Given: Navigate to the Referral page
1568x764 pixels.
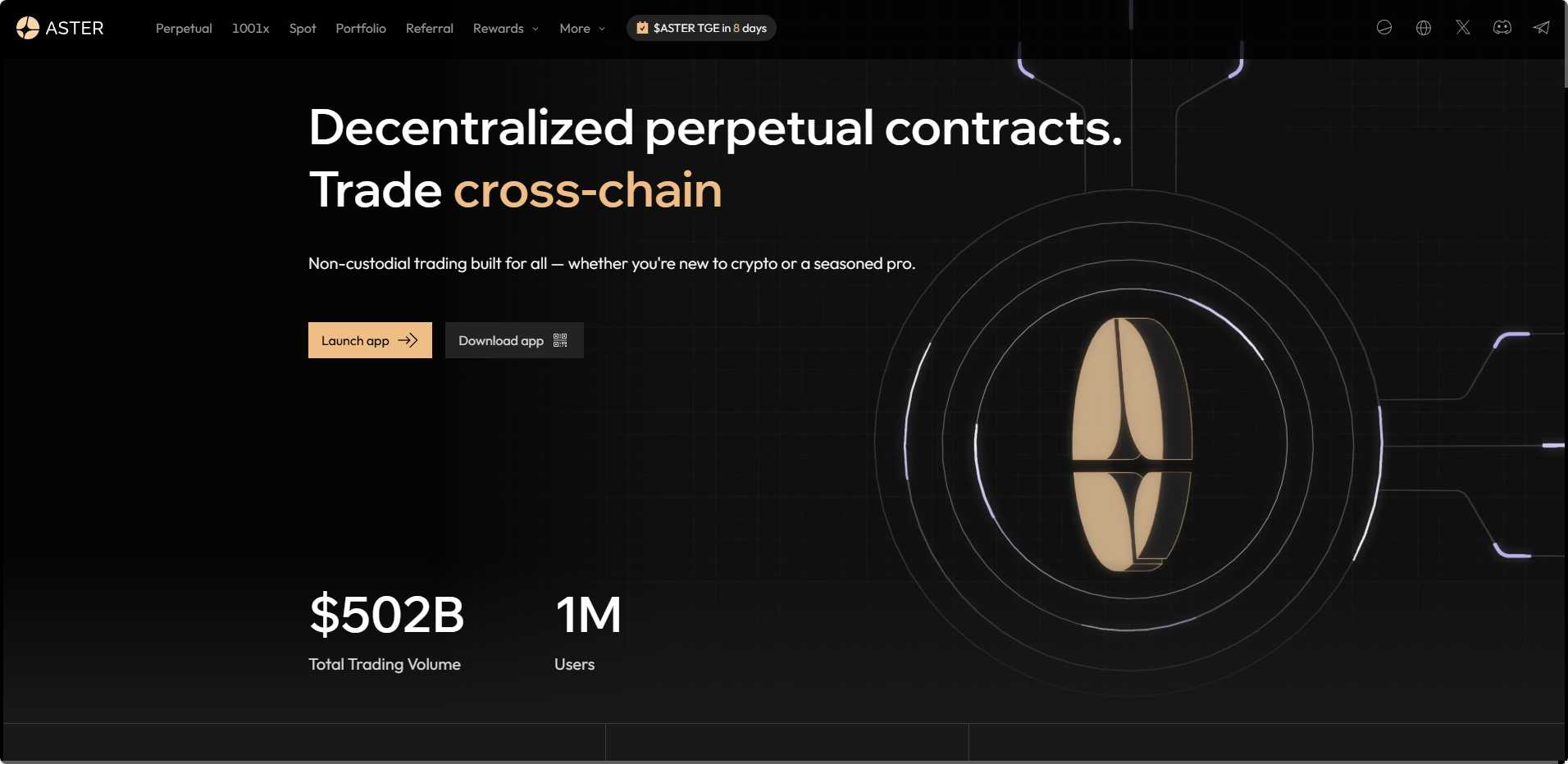Looking at the screenshot, I should pyautogui.click(x=429, y=28).
